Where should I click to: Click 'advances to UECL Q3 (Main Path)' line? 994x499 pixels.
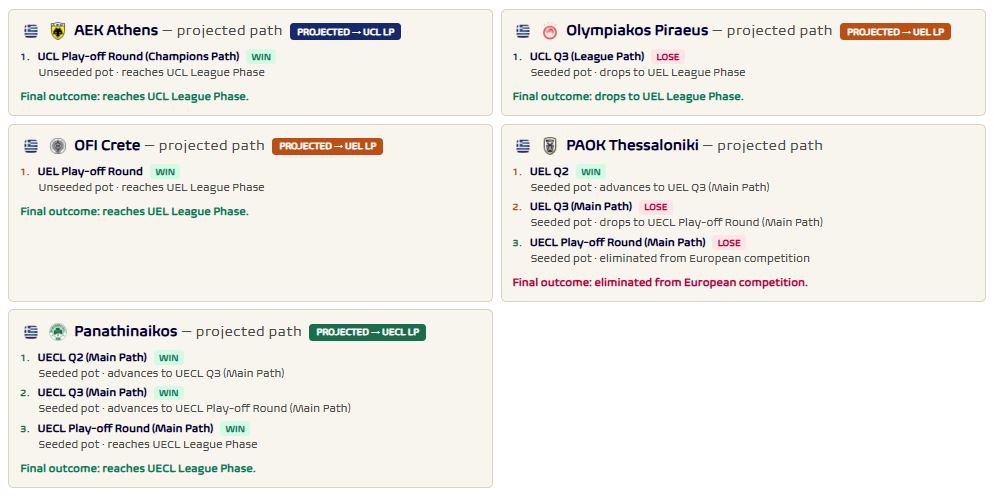(161, 373)
